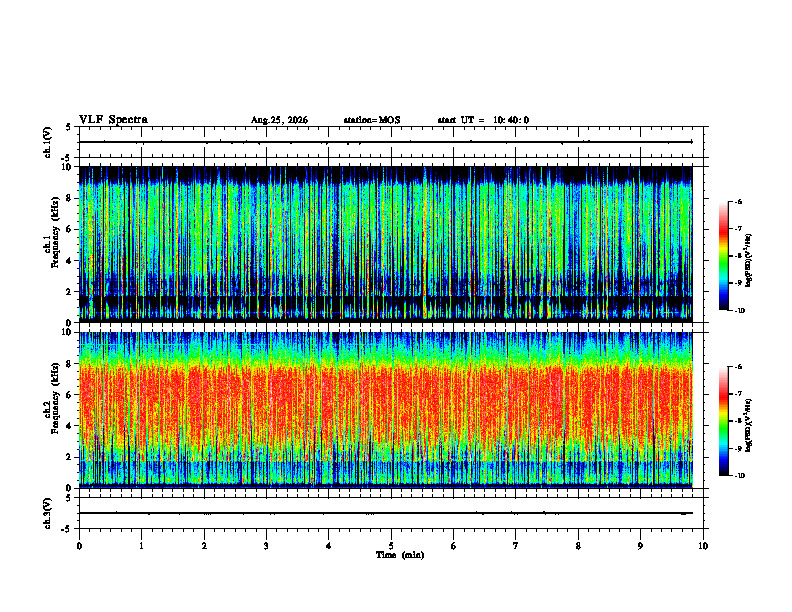The image size is (792, 612).
Task: Click the ch.1(V) waveform panel label
Action: tap(47, 142)
